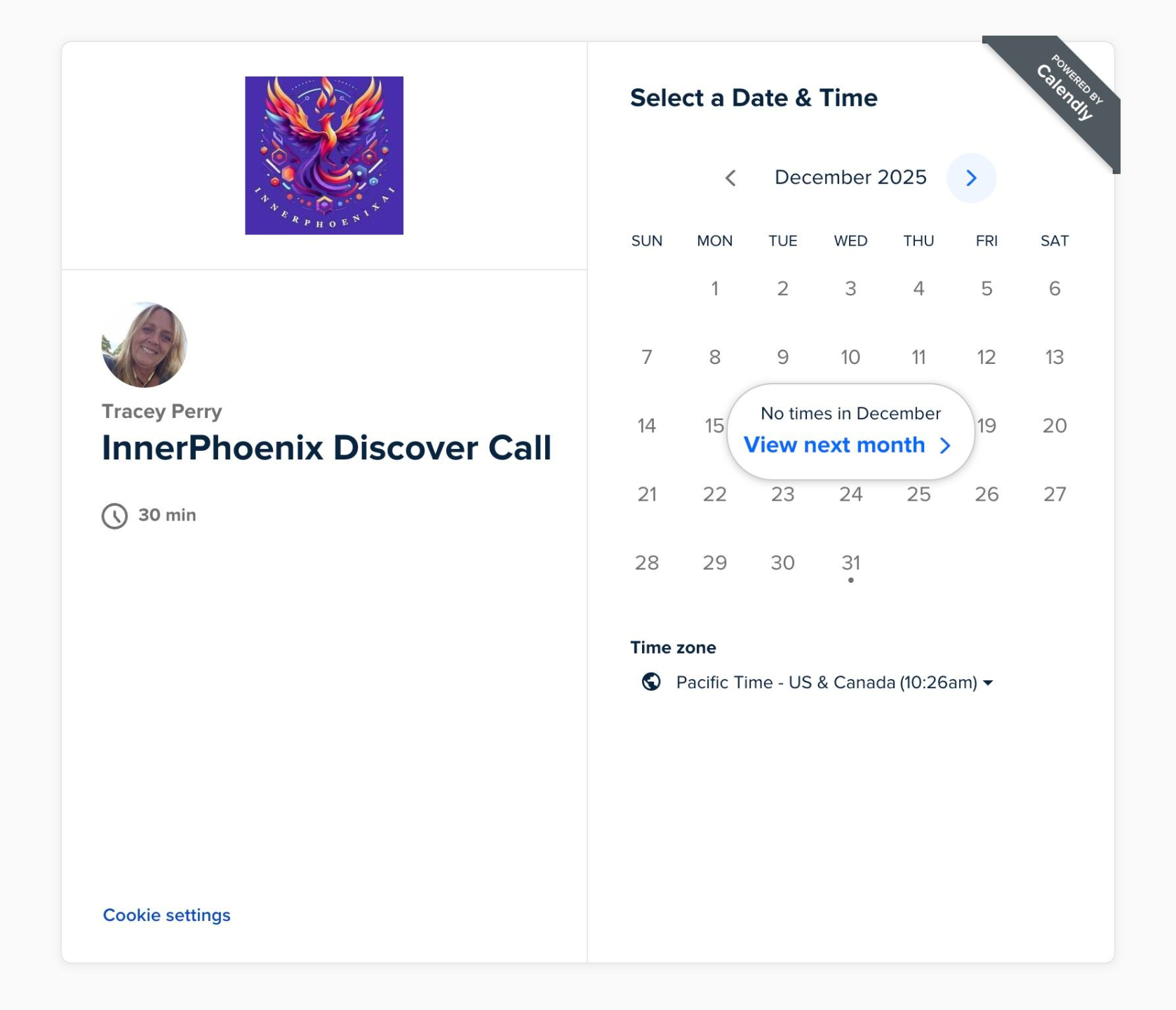The width and height of the screenshot is (1176, 1010).
Task: Click the globe icon beside time zone
Action: pos(651,682)
